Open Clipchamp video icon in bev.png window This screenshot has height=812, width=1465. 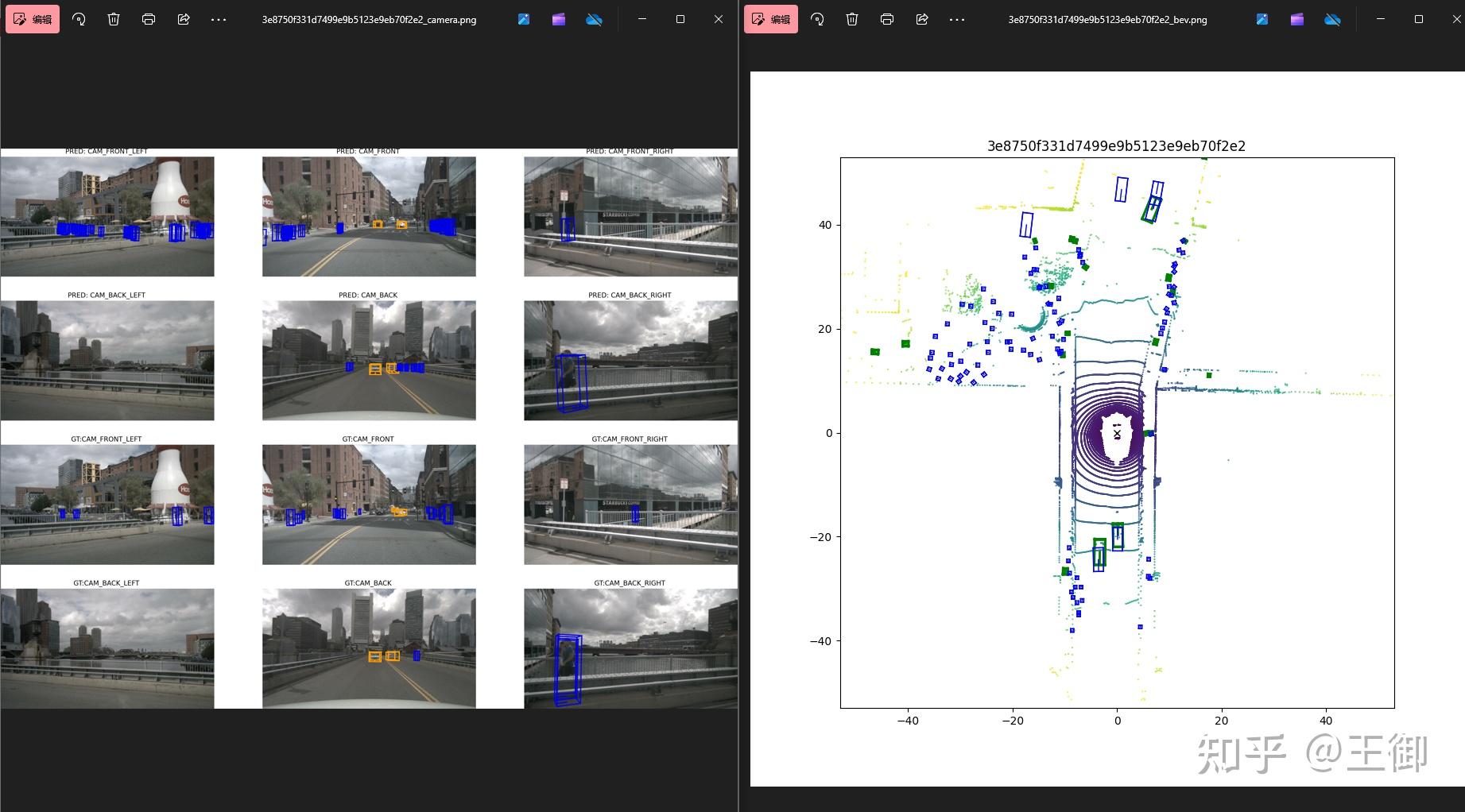1297,19
